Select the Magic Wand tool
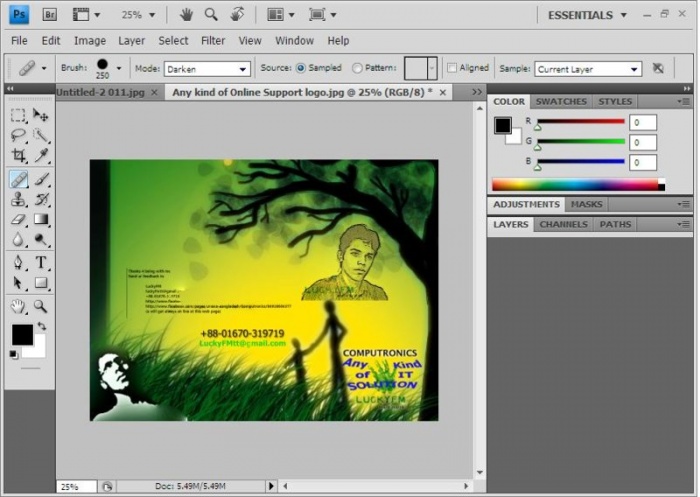 pos(41,135)
